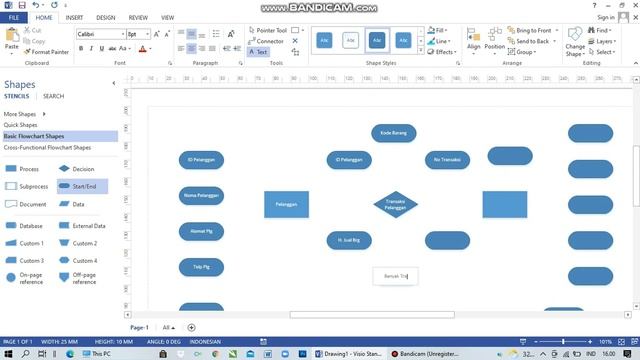Click the Position button
640x360 pixels.
(x=494, y=41)
